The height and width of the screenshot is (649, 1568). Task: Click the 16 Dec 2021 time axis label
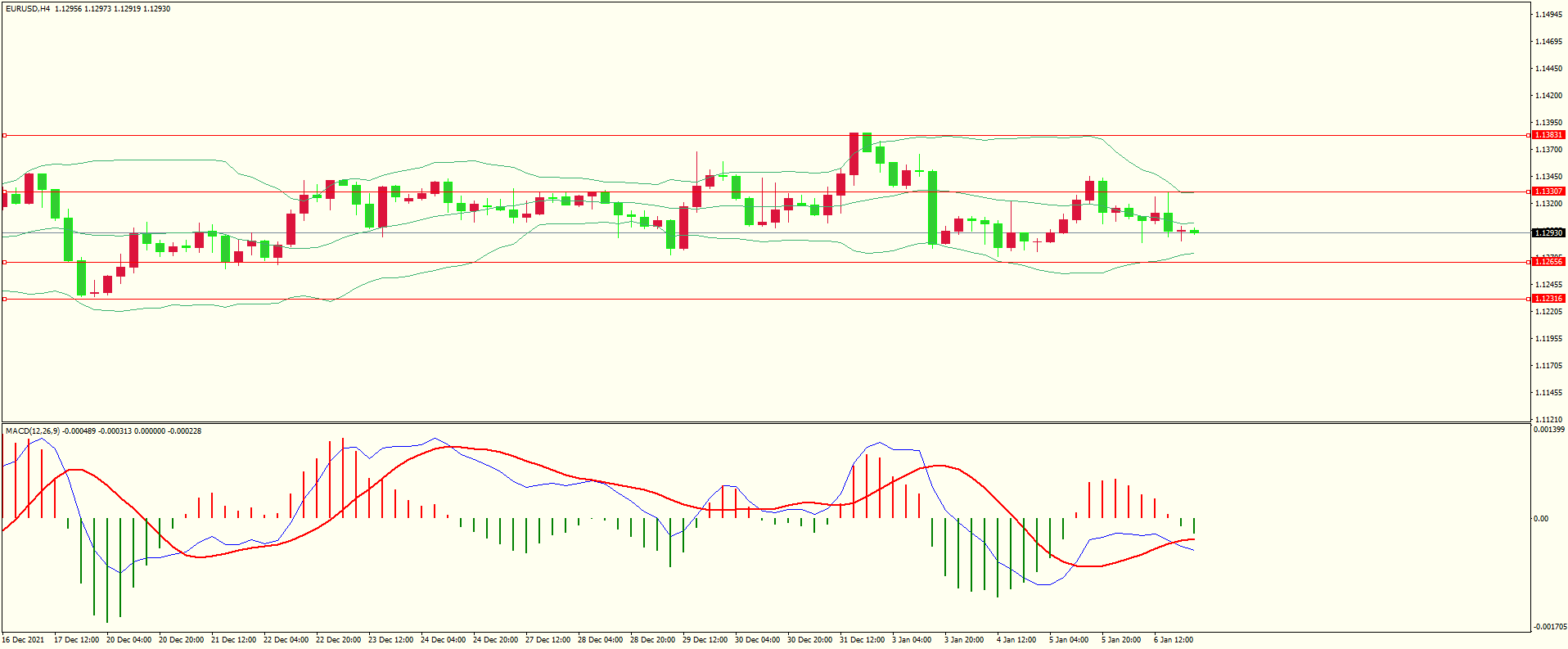pyautogui.click(x=24, y=640)
